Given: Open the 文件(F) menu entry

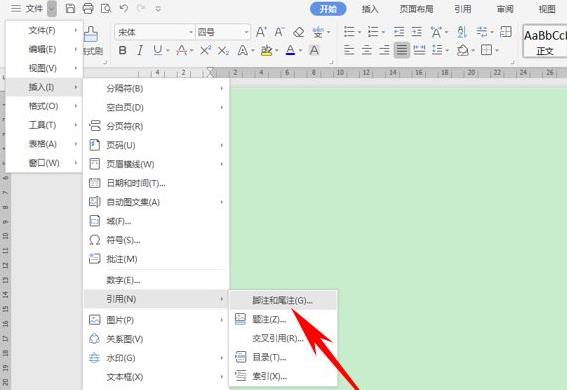Looking at the screenshot, I should click(44, 30).
